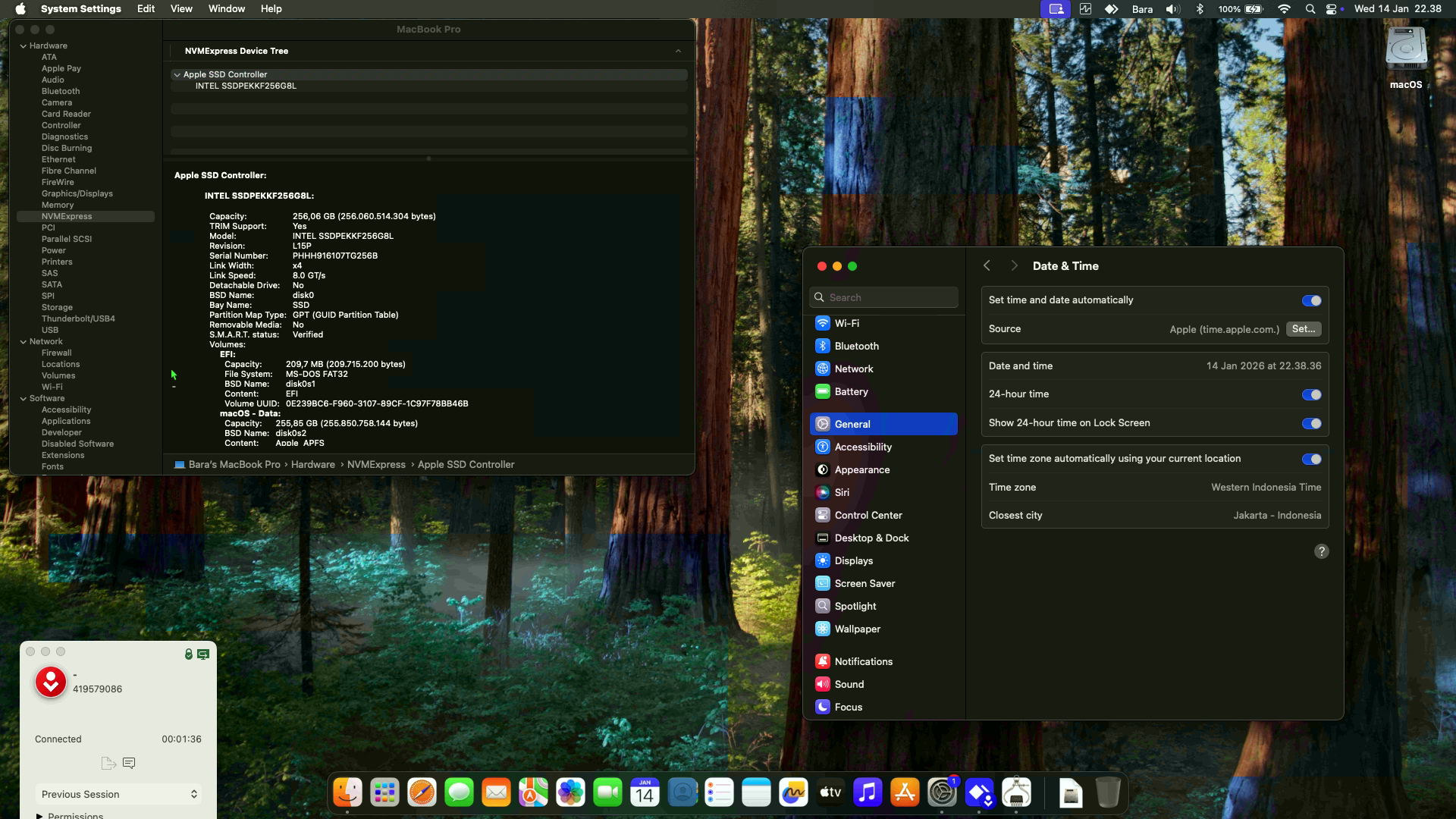Open Safari from the Dock

point(422,793)
